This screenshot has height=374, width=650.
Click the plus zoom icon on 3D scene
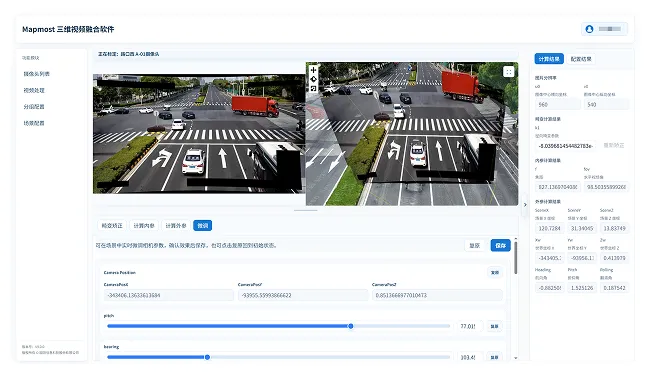point(313,70)
